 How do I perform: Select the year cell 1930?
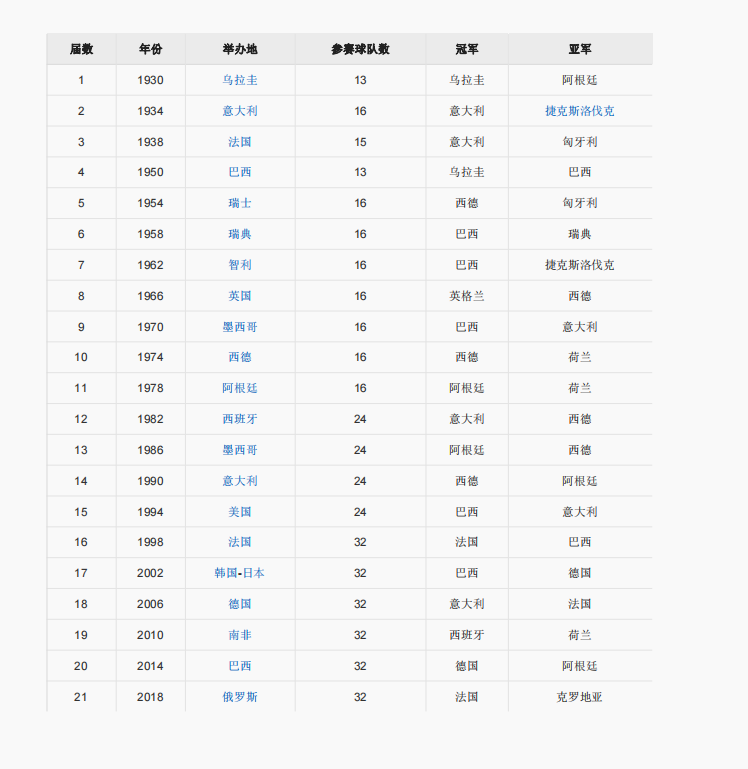[x=151, y=80]
